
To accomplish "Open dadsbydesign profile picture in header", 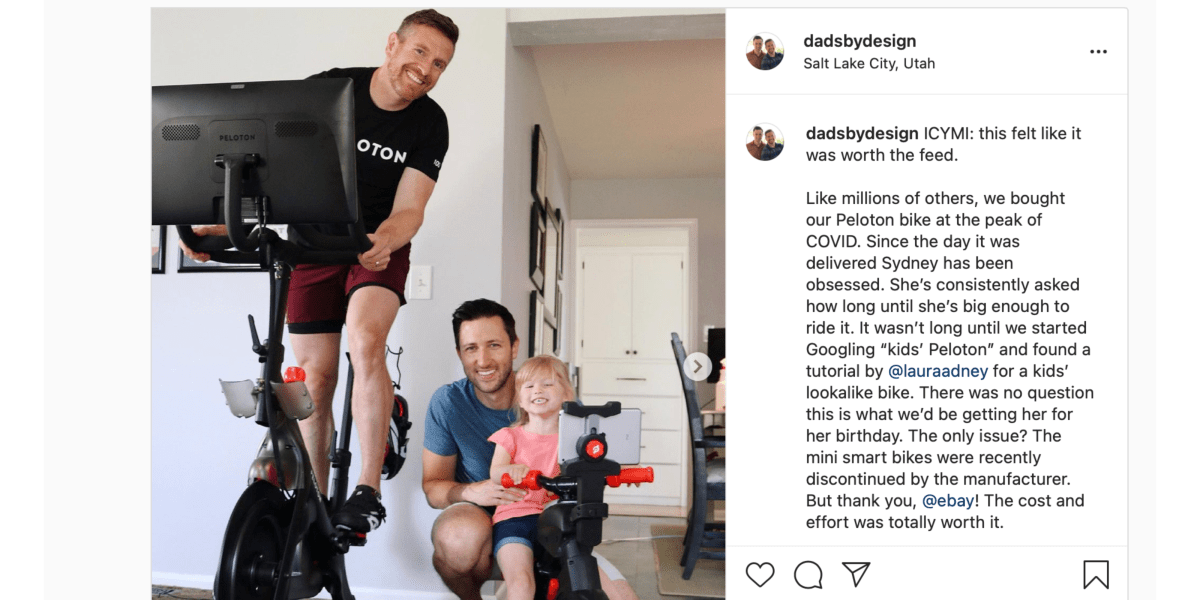I will (765, 51).
